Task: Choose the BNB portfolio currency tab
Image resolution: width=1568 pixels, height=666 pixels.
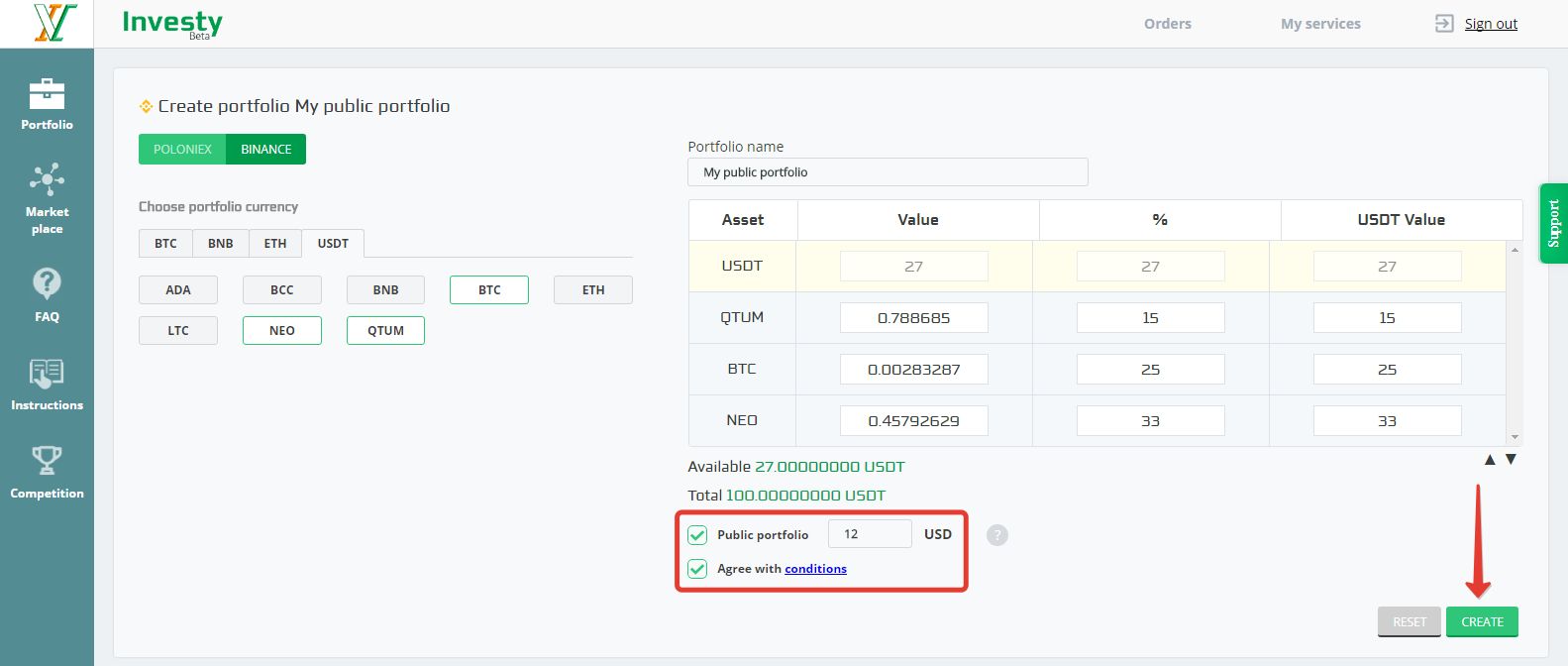Action: pos(221,244)
